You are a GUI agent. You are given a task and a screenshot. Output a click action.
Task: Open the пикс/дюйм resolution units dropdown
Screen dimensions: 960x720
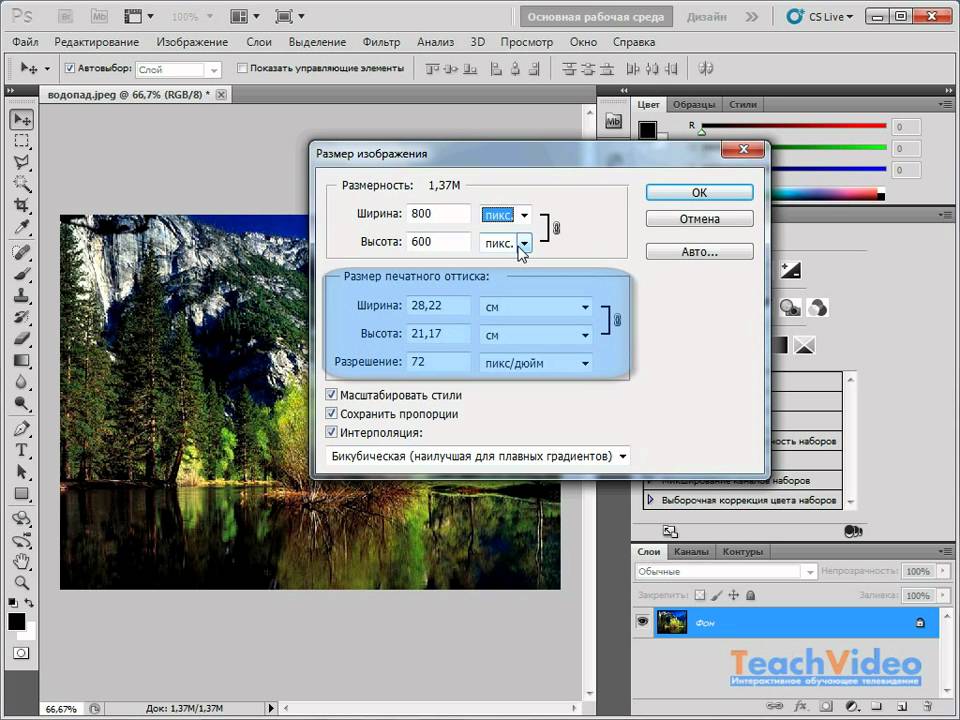[x=536, y=363]
